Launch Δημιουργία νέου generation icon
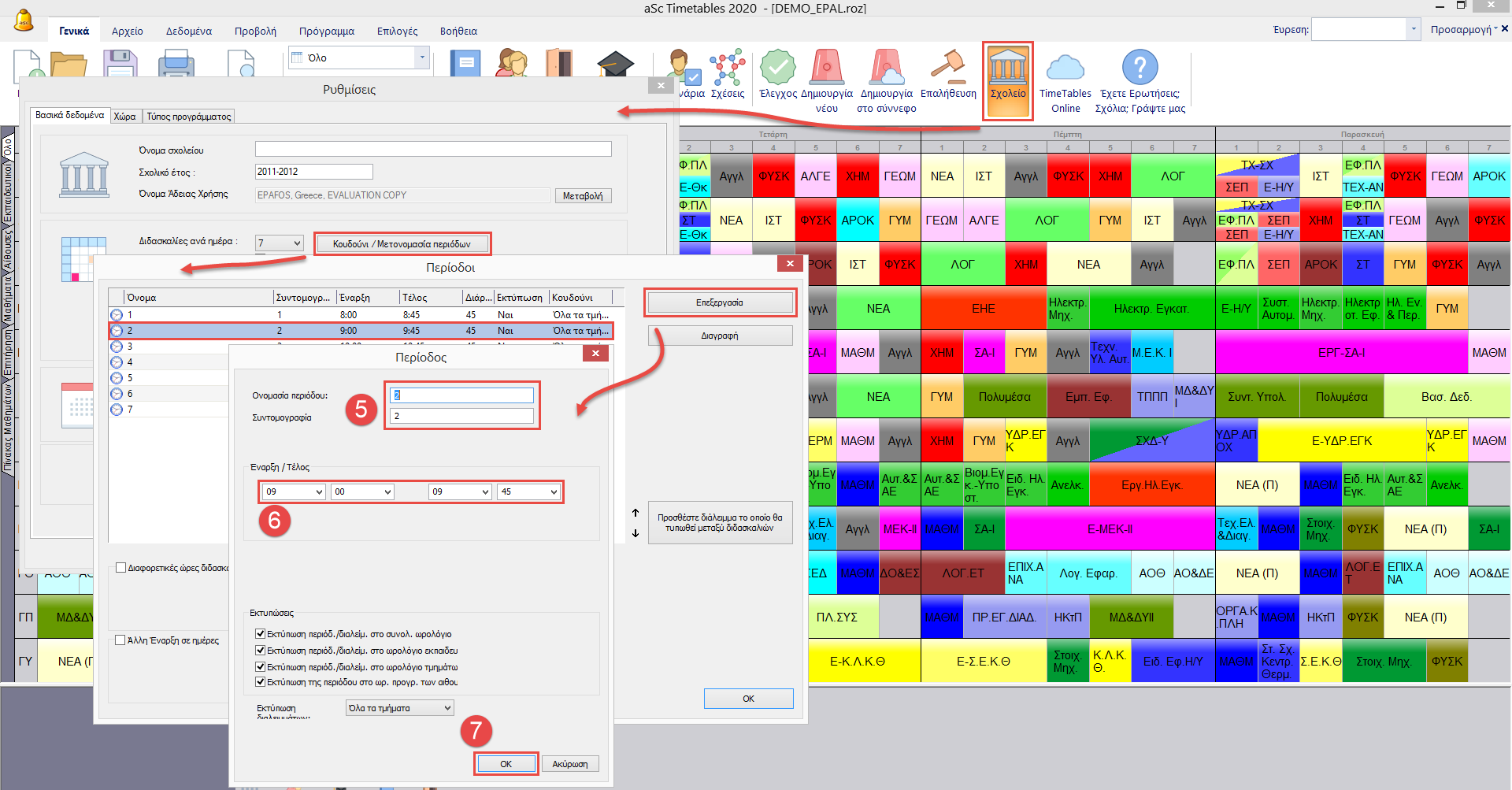Viewport: 1512px width, 790px height. (826, 69)
